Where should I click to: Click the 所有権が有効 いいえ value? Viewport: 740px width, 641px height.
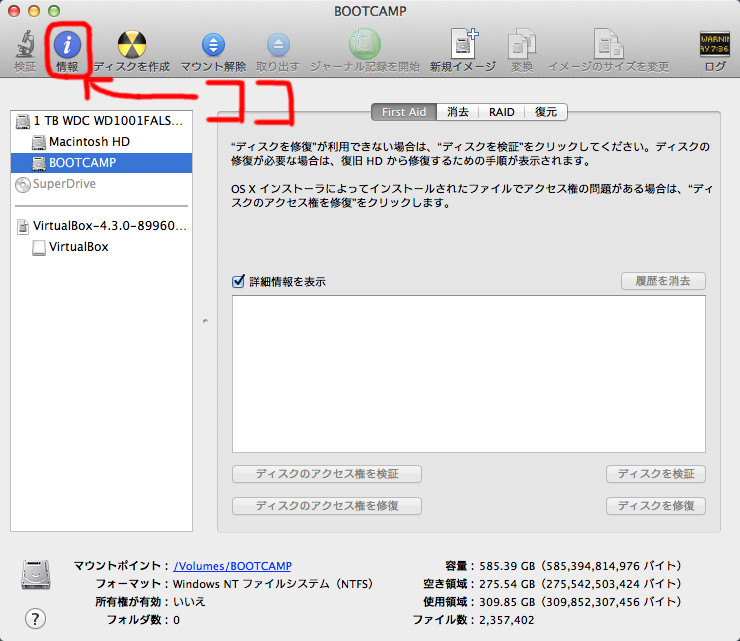tap(189, 602)
